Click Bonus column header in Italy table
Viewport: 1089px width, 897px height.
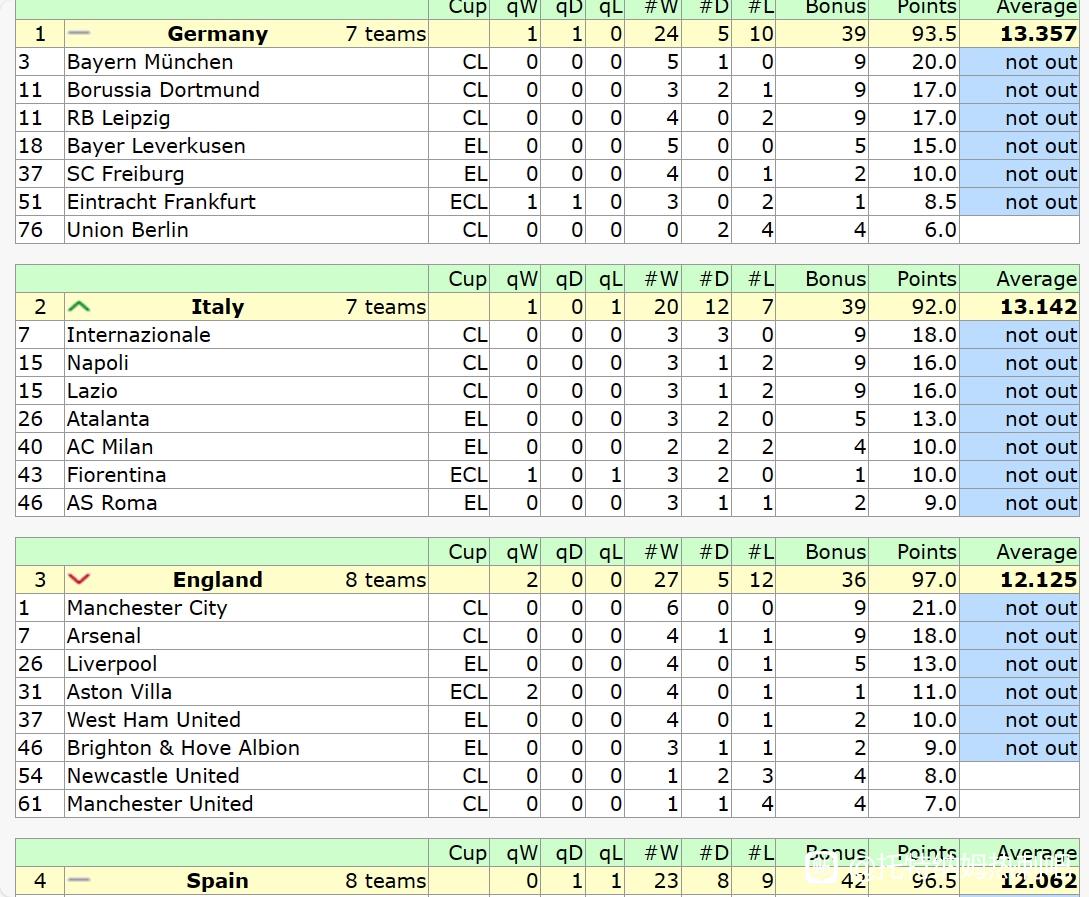pyautogui.click(x=836, y=278)
